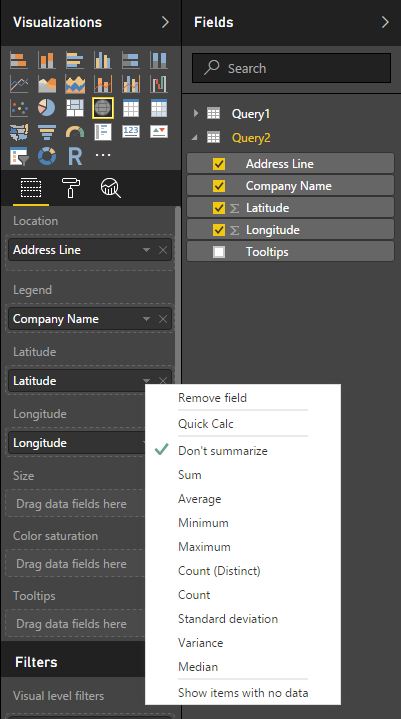Uncheck the Longitude field checkbox
The image size is (401, 719).
219,230
